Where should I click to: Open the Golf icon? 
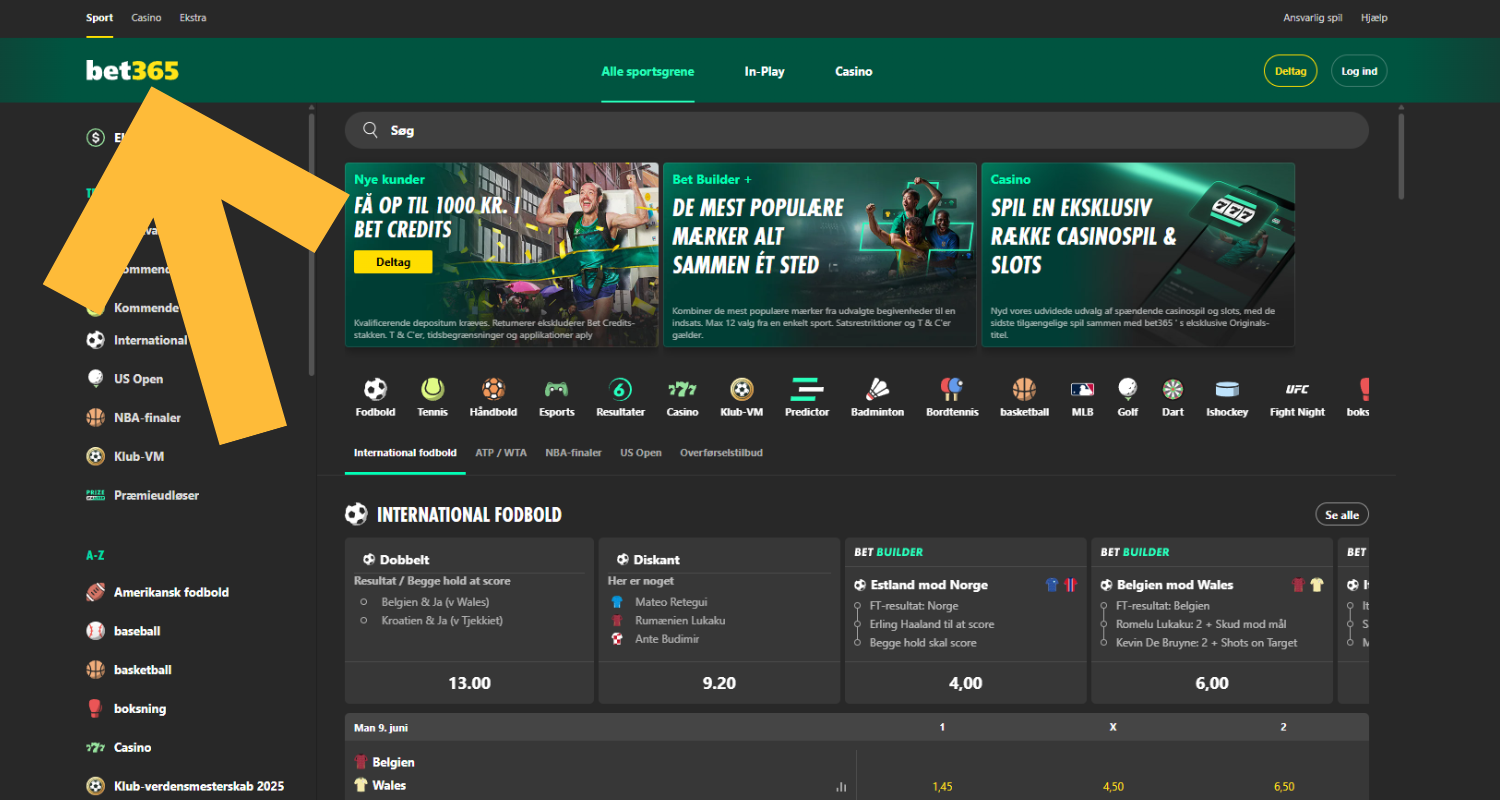coord(1127,397)
